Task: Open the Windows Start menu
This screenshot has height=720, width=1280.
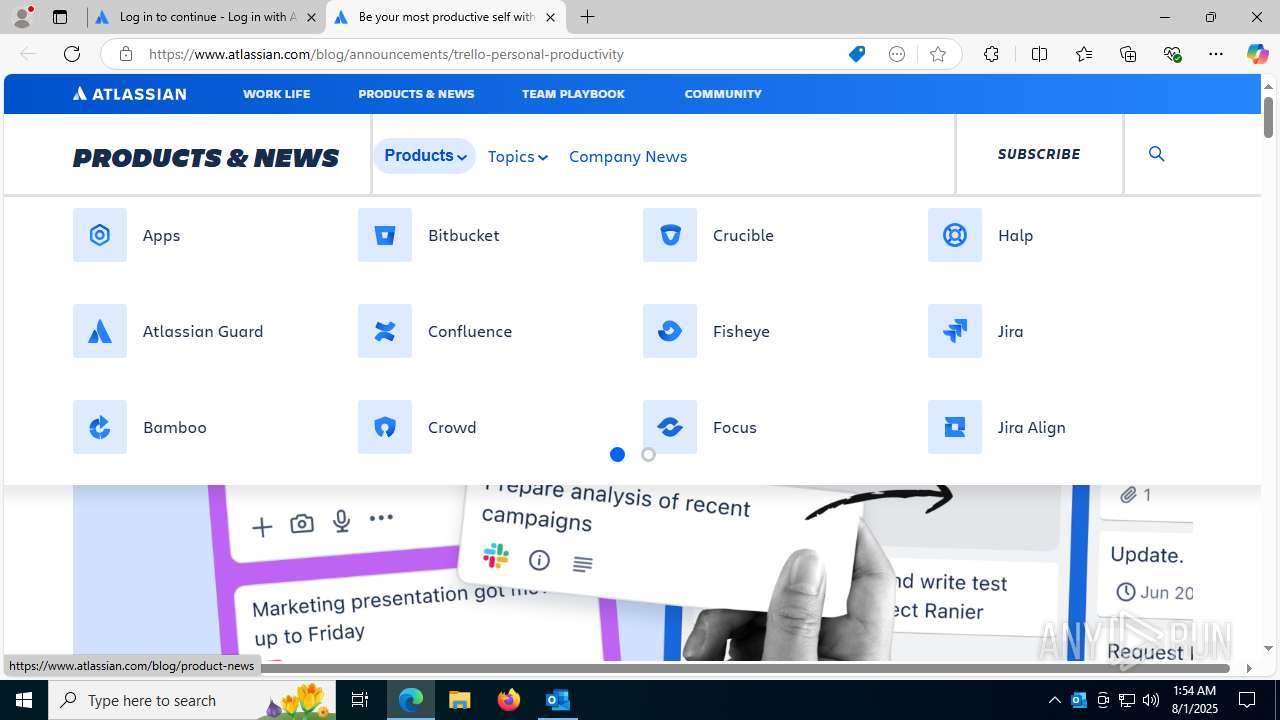Action: click(x=24, y=700)
